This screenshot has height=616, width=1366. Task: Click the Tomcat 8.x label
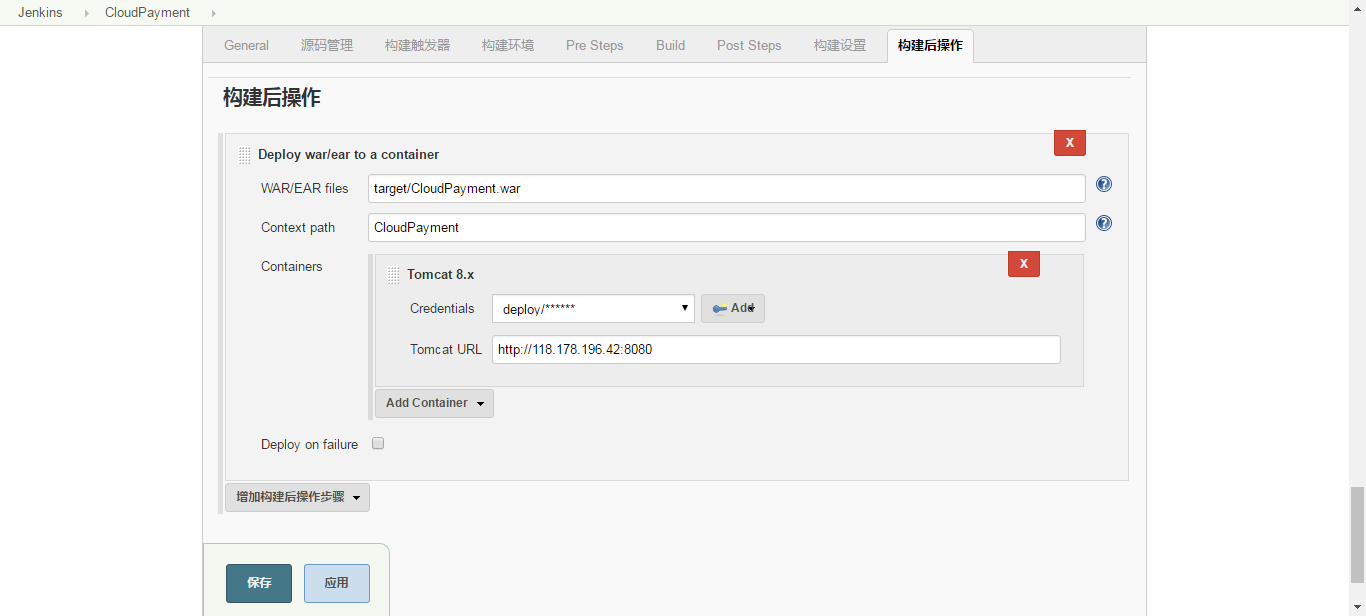[440, 274]
